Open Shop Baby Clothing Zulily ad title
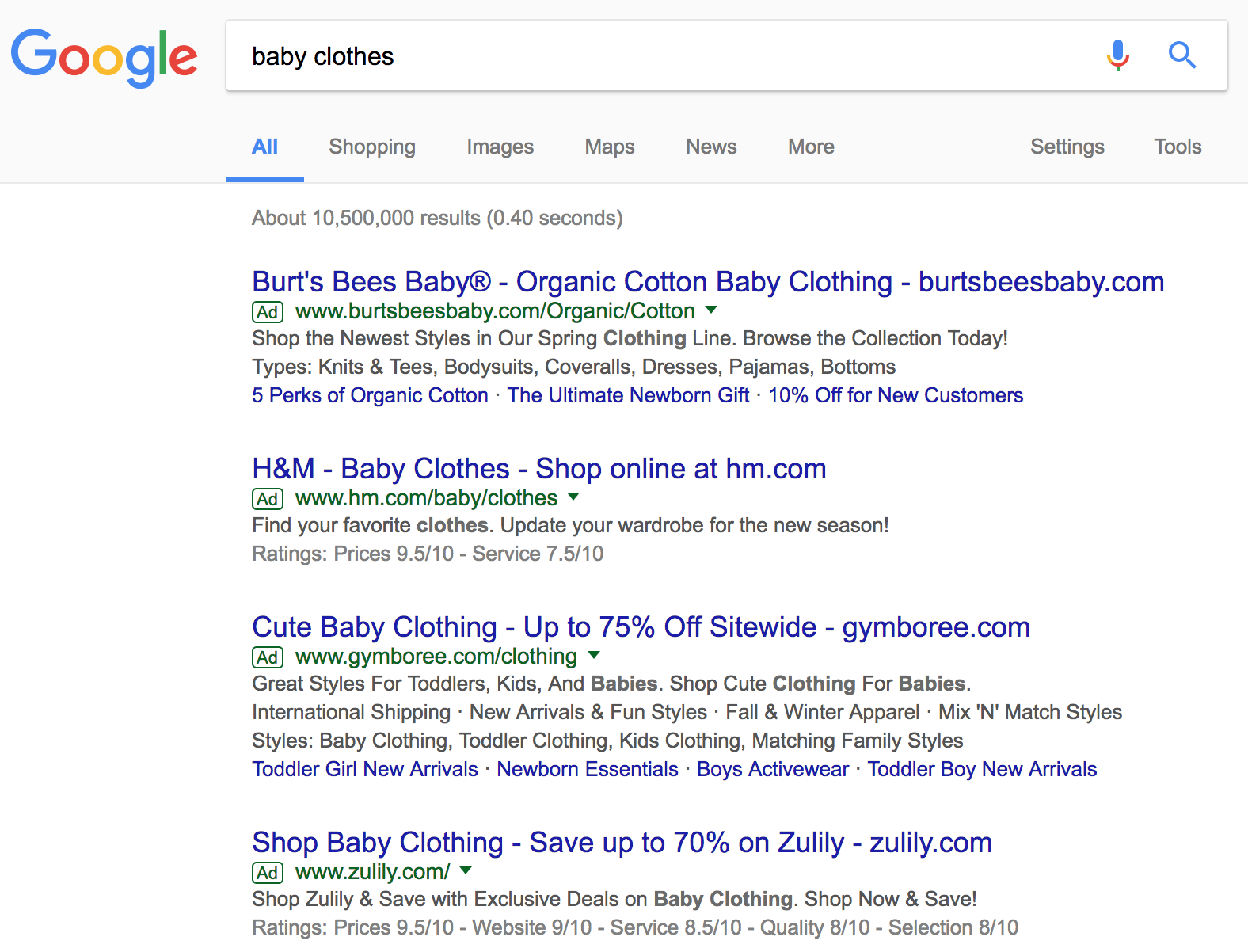Viewport: 1248px width, 952px height. tap(622, 843)
